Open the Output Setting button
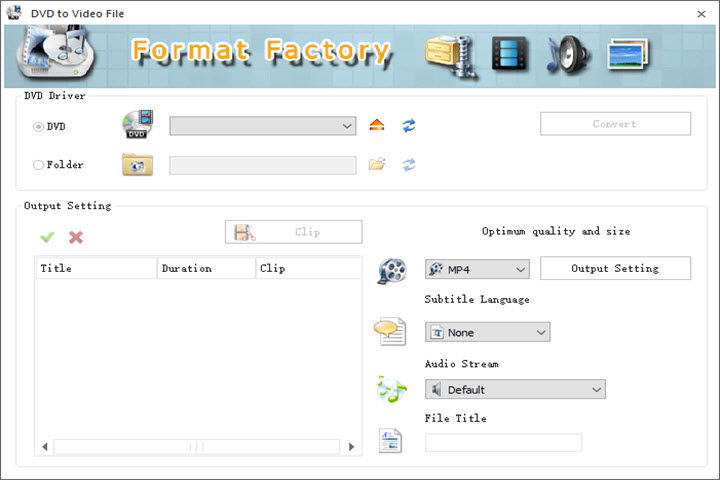720x480 pixels. (615, 268)
